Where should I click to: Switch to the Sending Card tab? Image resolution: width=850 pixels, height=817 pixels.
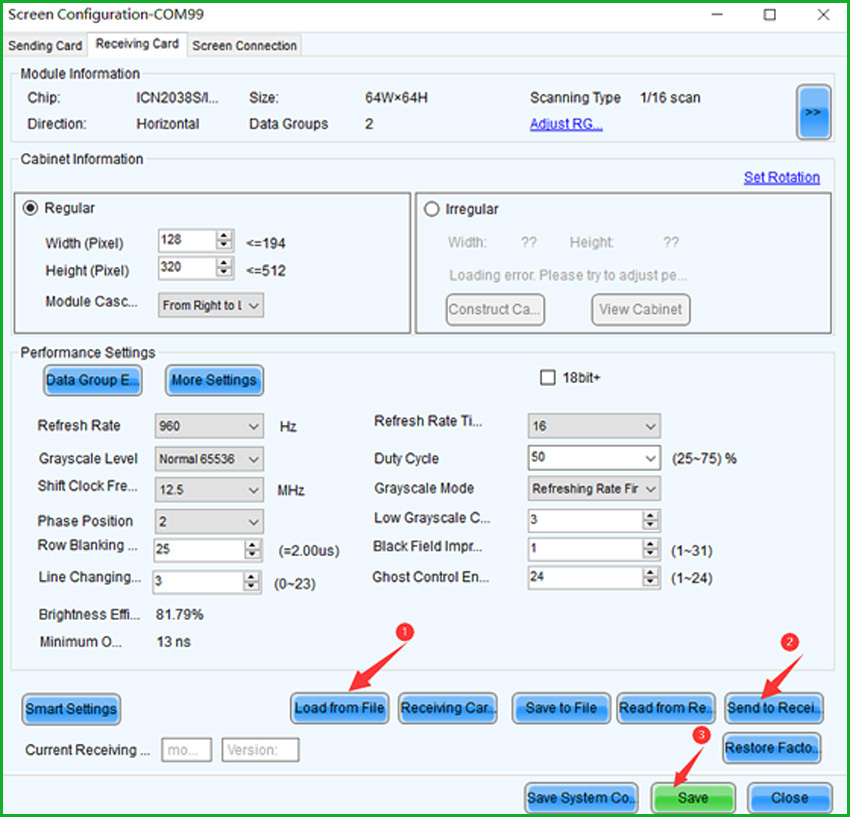coord(45,45)
